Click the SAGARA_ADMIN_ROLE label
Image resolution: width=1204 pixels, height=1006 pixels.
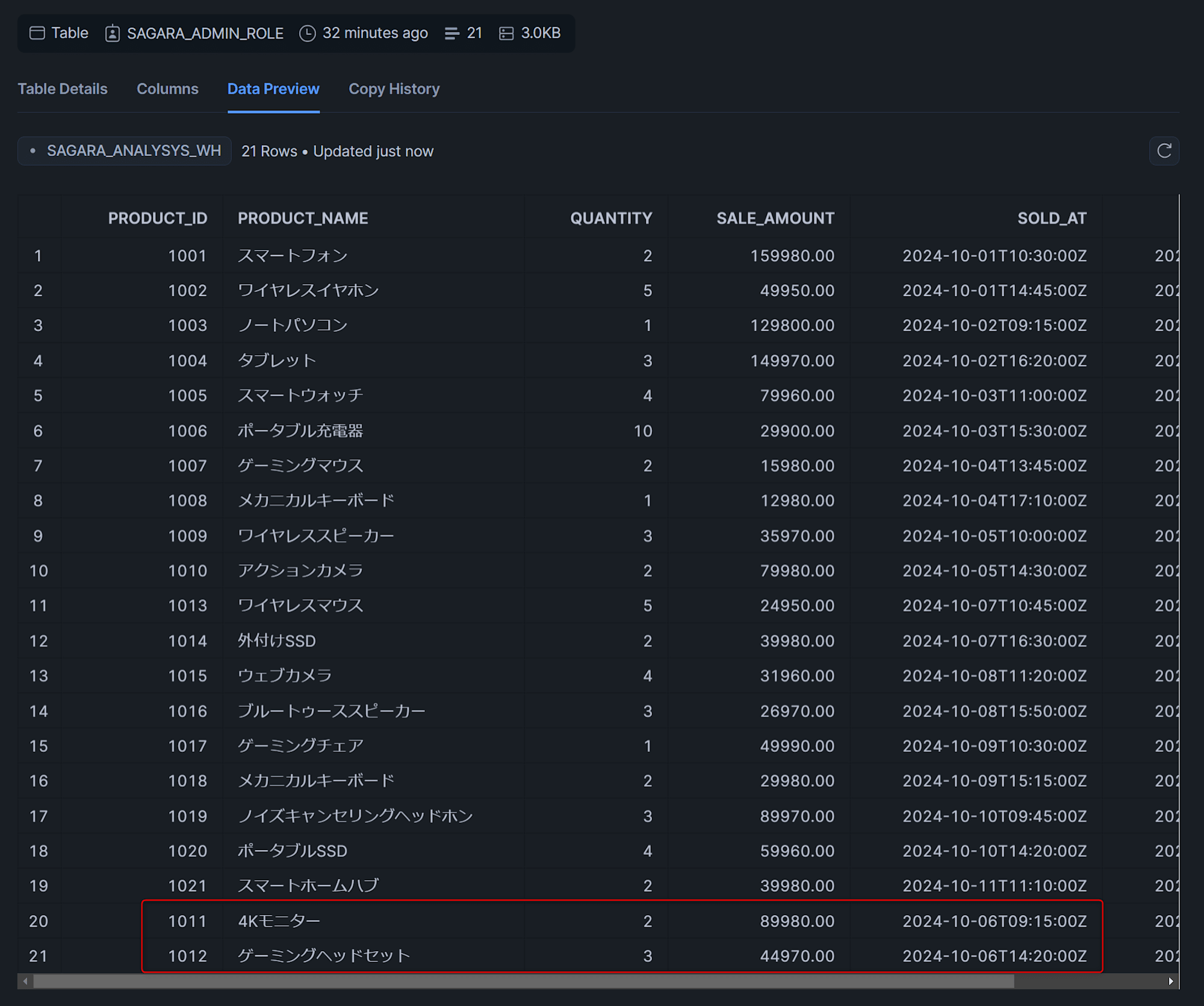(205, 33)
